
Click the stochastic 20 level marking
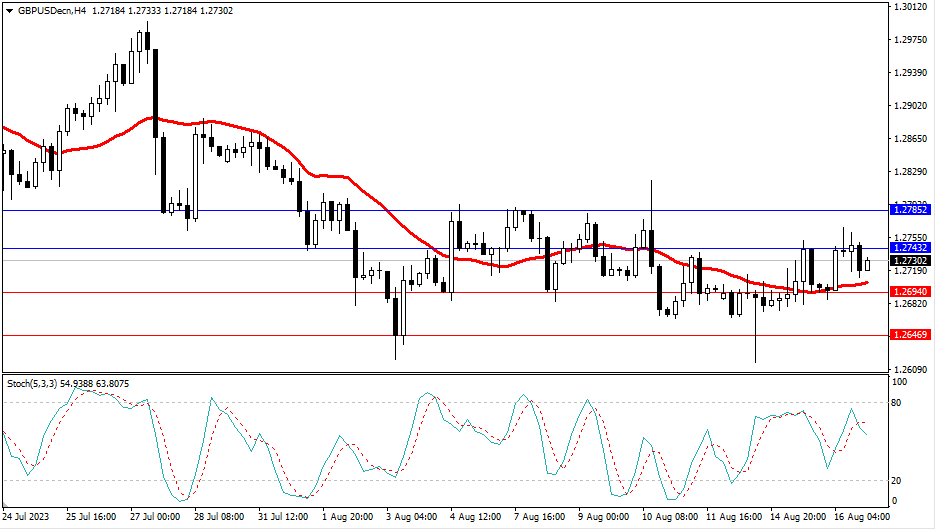(x=898, y=480)
